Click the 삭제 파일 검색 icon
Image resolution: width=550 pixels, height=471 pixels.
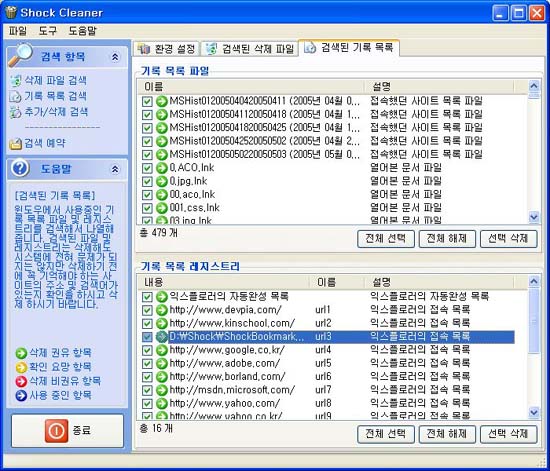[15, 81]
